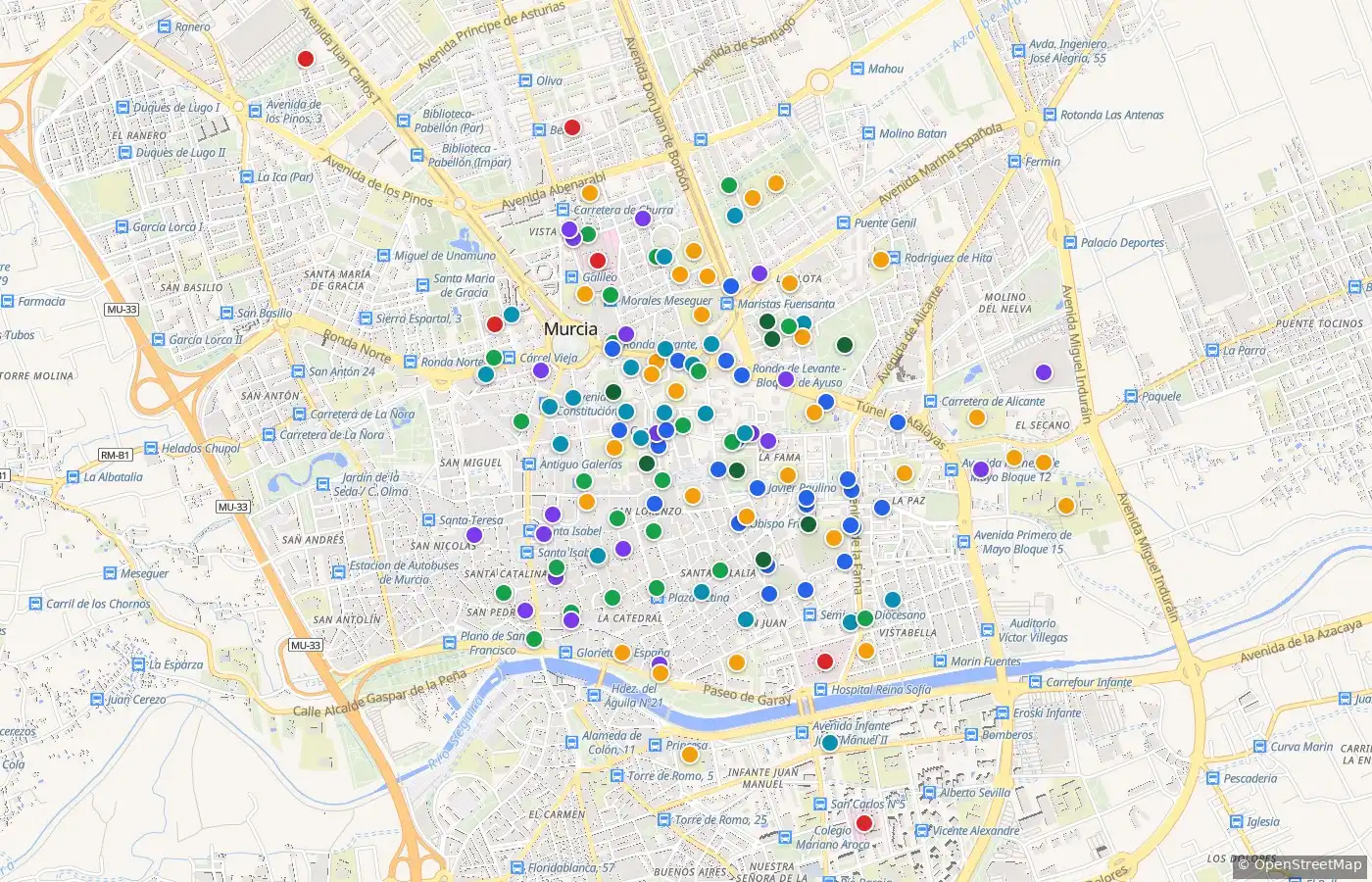Open the La Parra bus stop
1372x882 pixels.
pyautogui.click(x=1212, y=350)
